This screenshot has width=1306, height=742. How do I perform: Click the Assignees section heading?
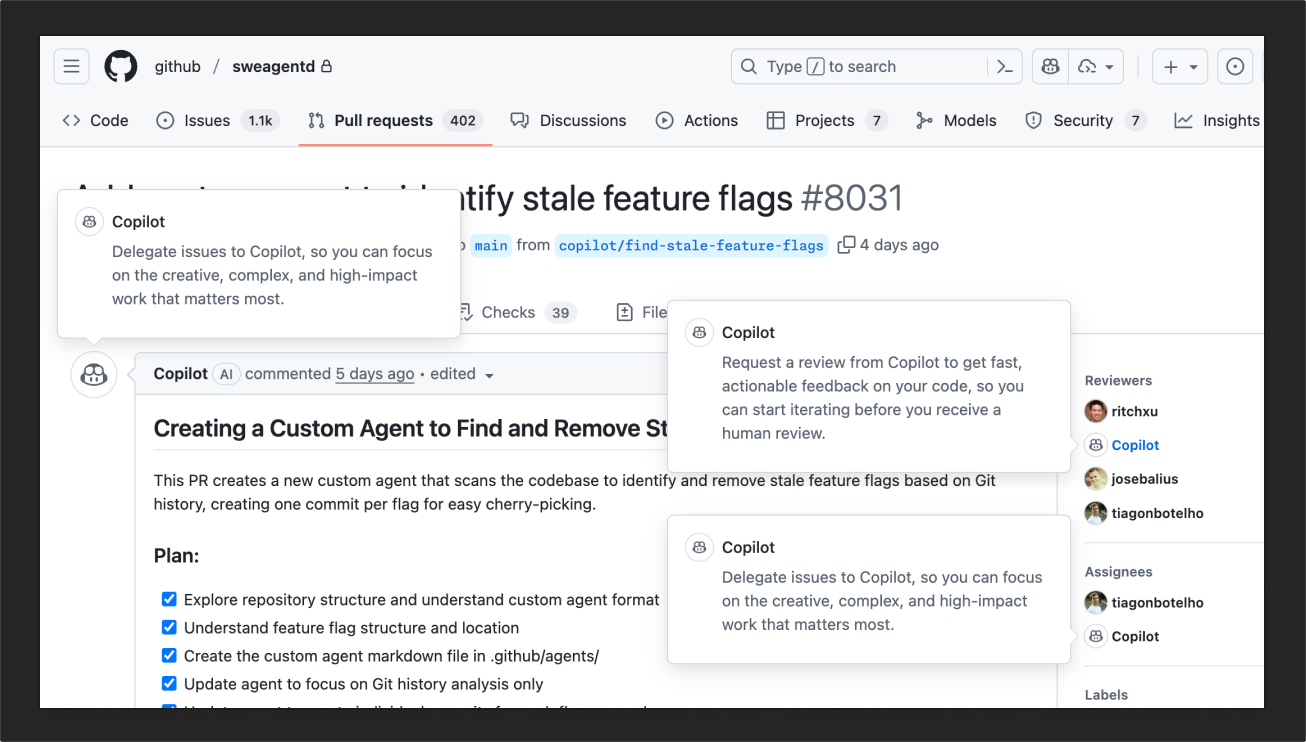click(1119, 572)
